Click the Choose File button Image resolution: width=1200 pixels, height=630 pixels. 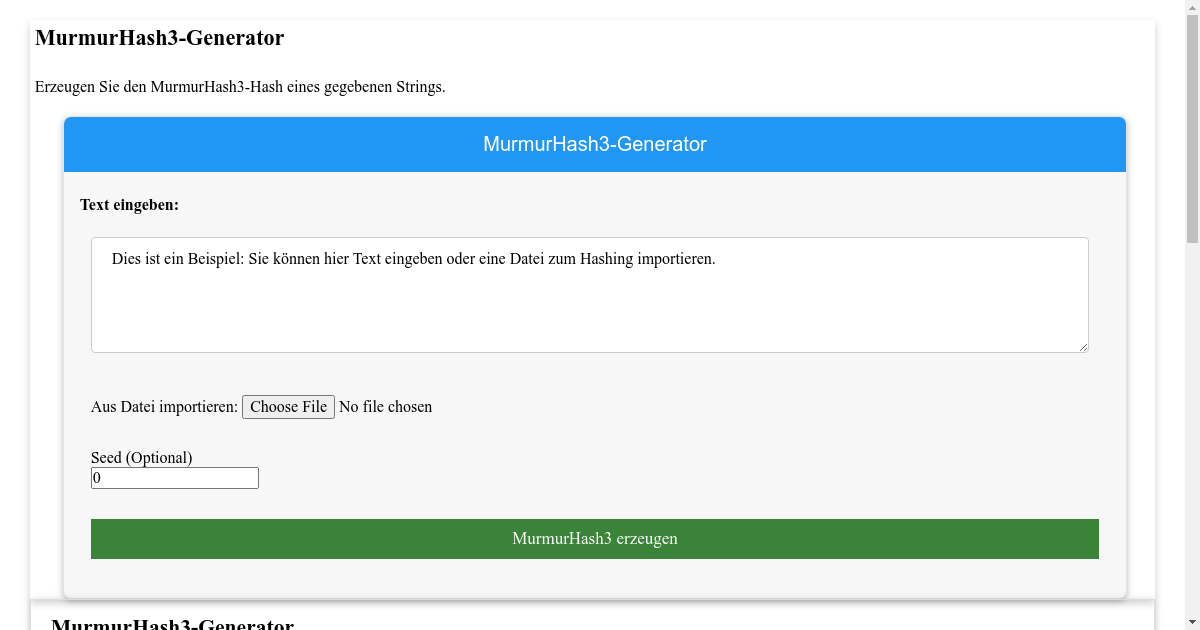(x=288, y=406)
